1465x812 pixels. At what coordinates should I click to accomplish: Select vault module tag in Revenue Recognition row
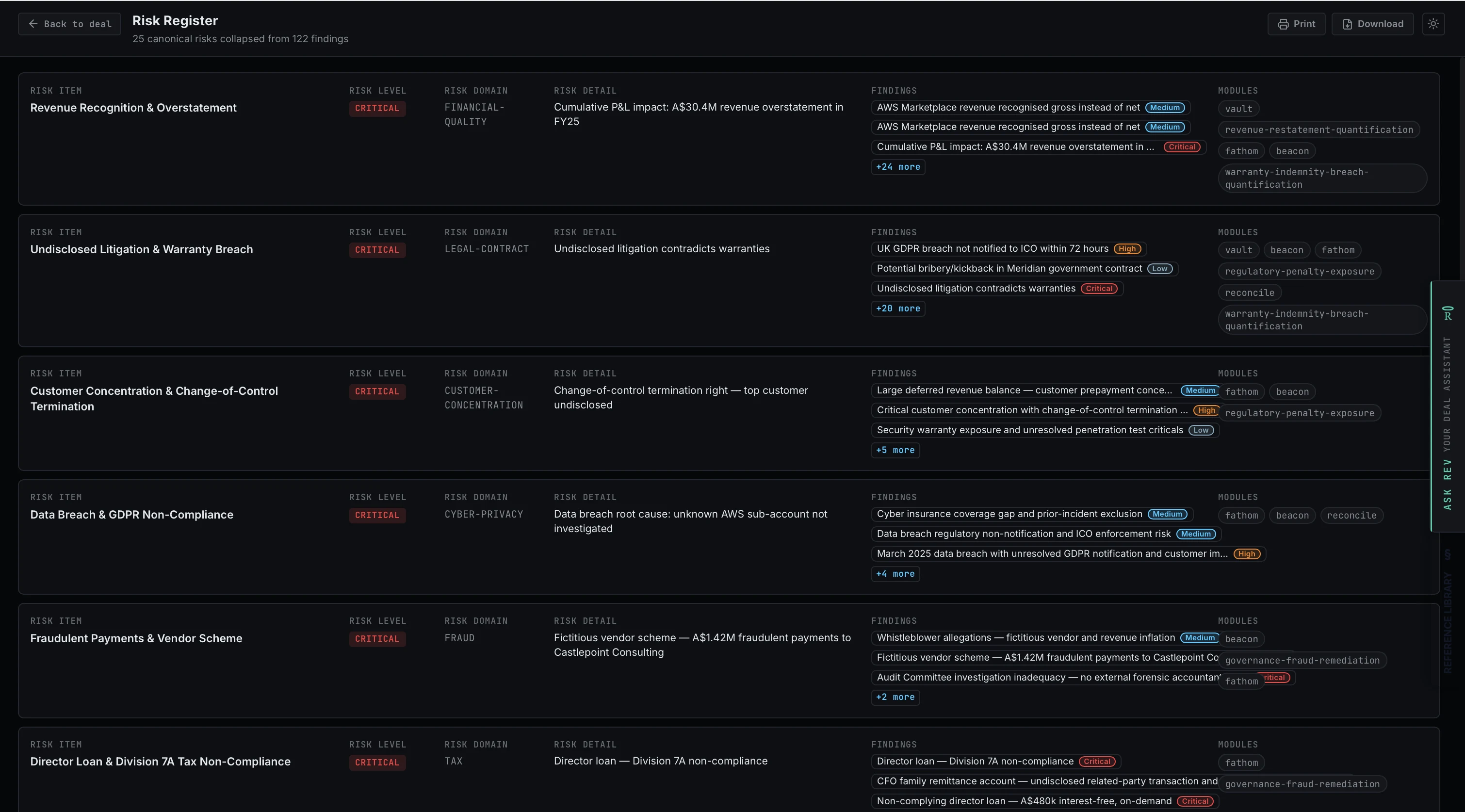(x=1238, y=109)
